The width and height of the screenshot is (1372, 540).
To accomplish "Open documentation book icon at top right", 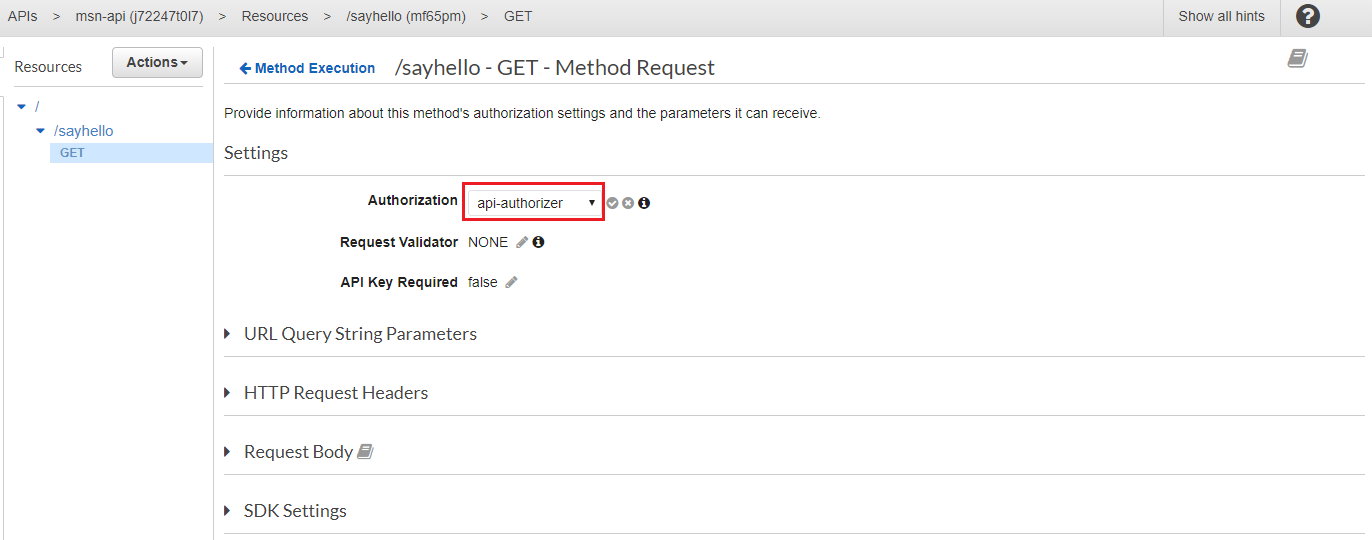I will (1297, 59).
